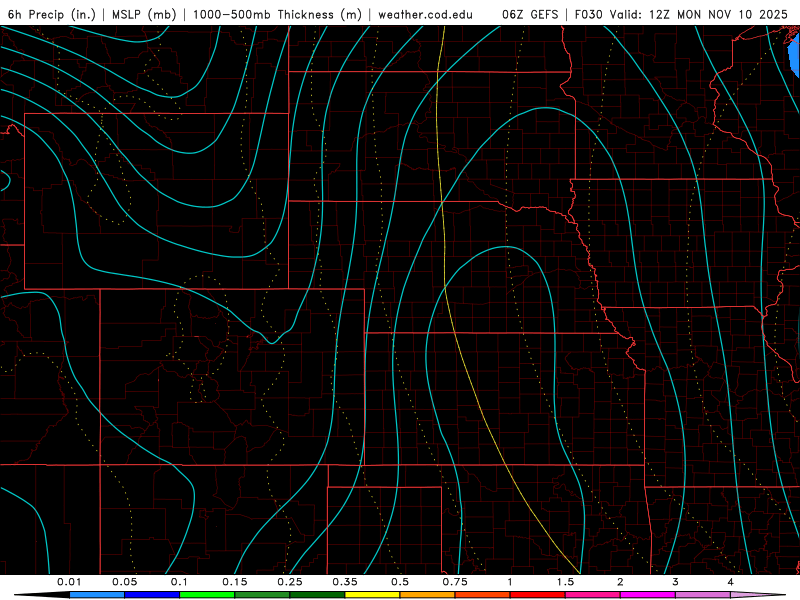Click the dark blue 0.05–0.1 legend swatch

152,595
